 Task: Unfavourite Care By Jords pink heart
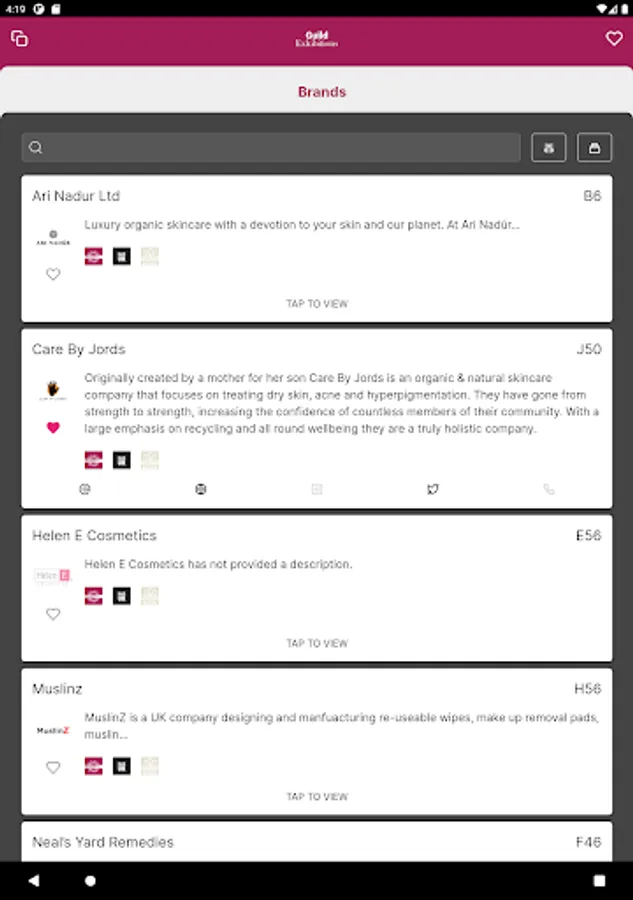pyautogui.click(x=53, y=428)
